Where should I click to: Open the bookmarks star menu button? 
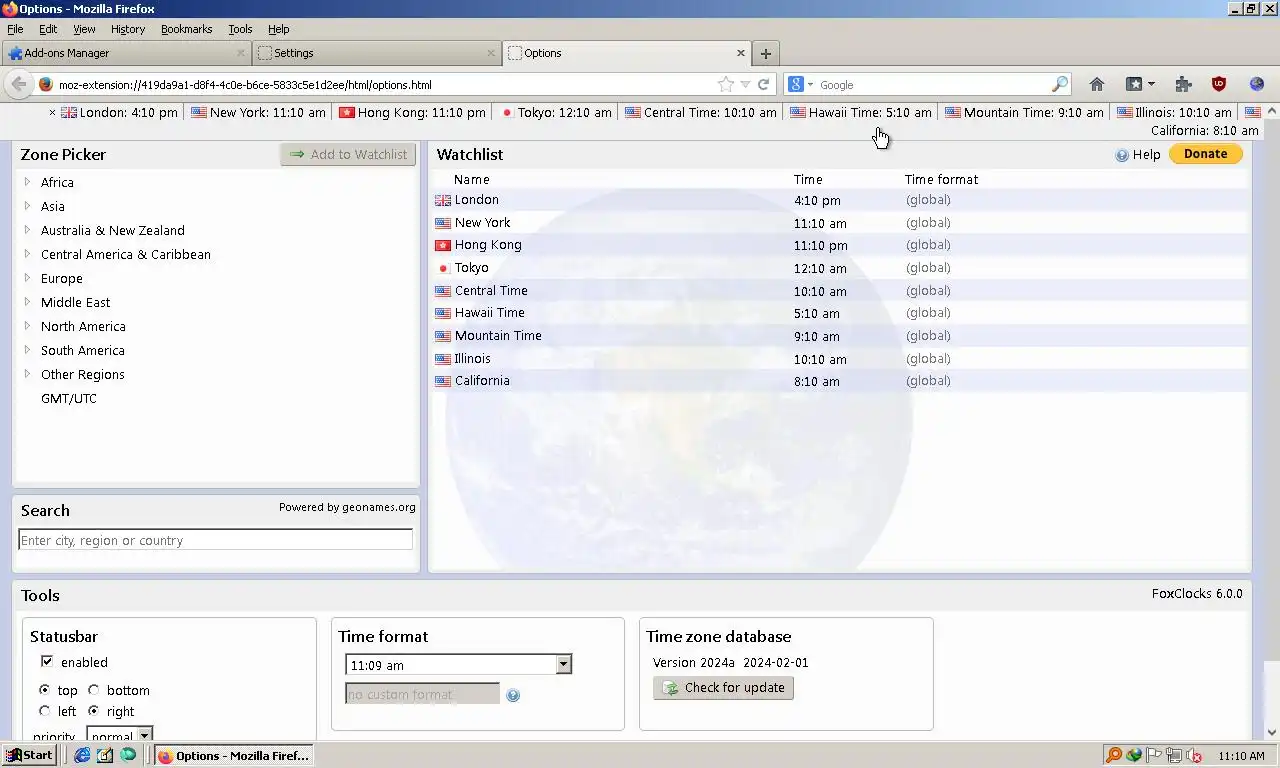pyautogui.click(x=1140, y=85)
